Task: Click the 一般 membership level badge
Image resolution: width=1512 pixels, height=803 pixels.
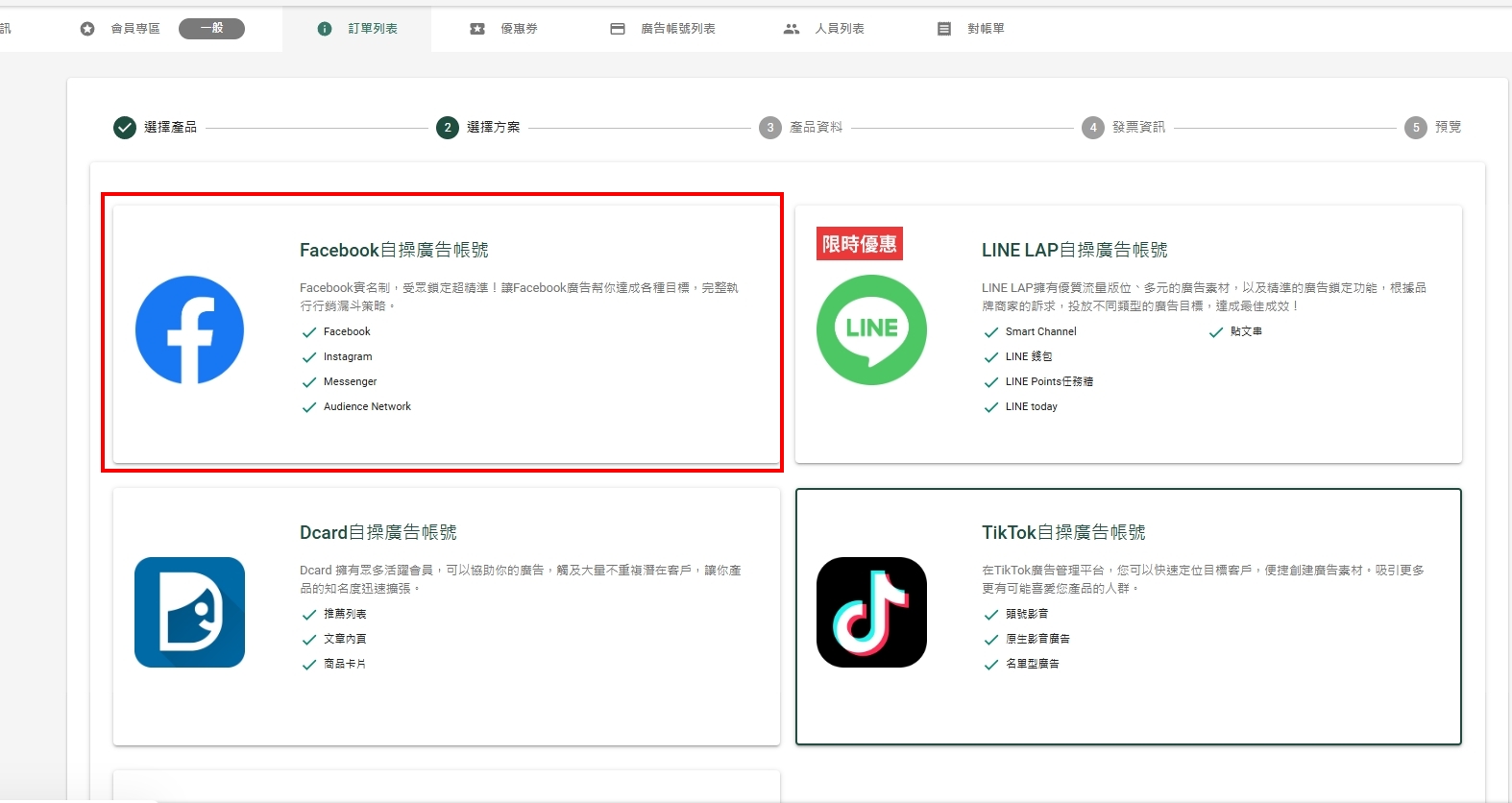Action: (x=211, y=29)
